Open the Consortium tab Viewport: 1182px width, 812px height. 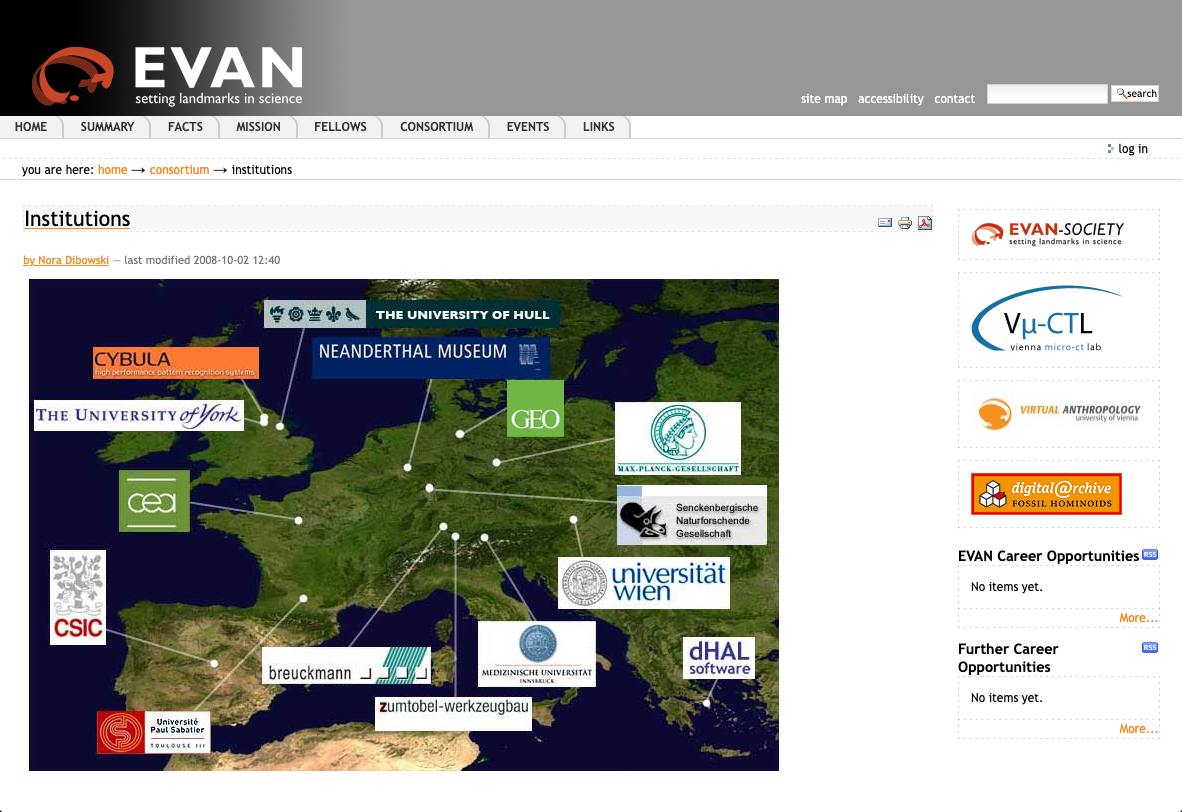(436, 127)
